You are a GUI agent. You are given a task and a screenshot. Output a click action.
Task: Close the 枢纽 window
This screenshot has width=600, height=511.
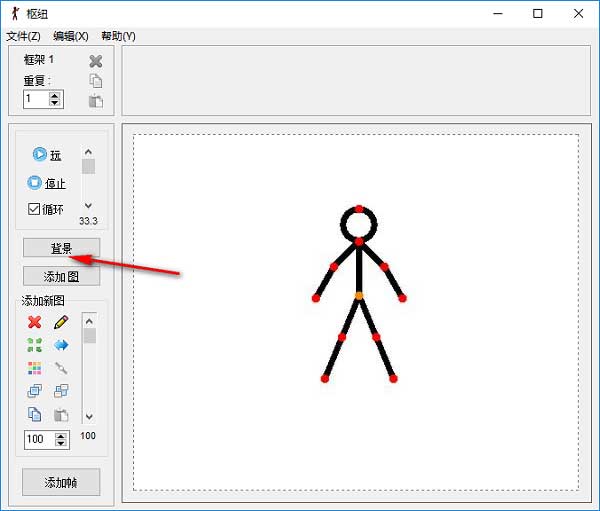578,14
